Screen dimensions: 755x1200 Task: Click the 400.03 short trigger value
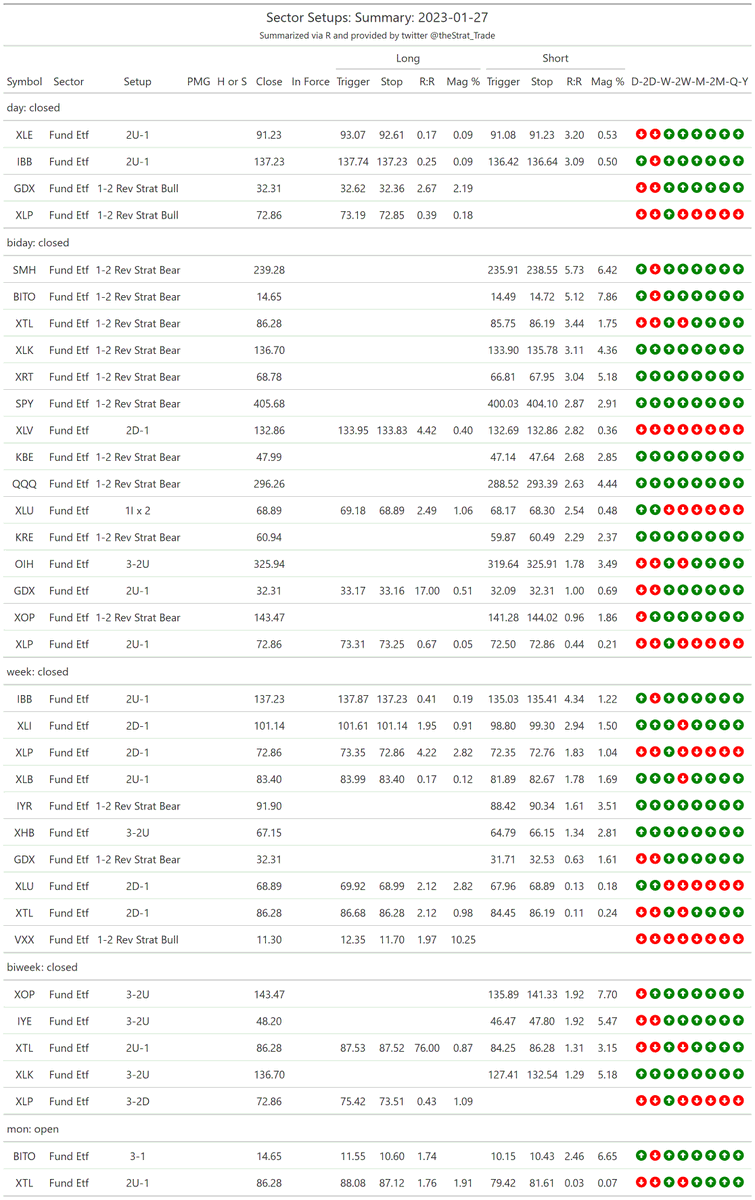pos(503,404)
